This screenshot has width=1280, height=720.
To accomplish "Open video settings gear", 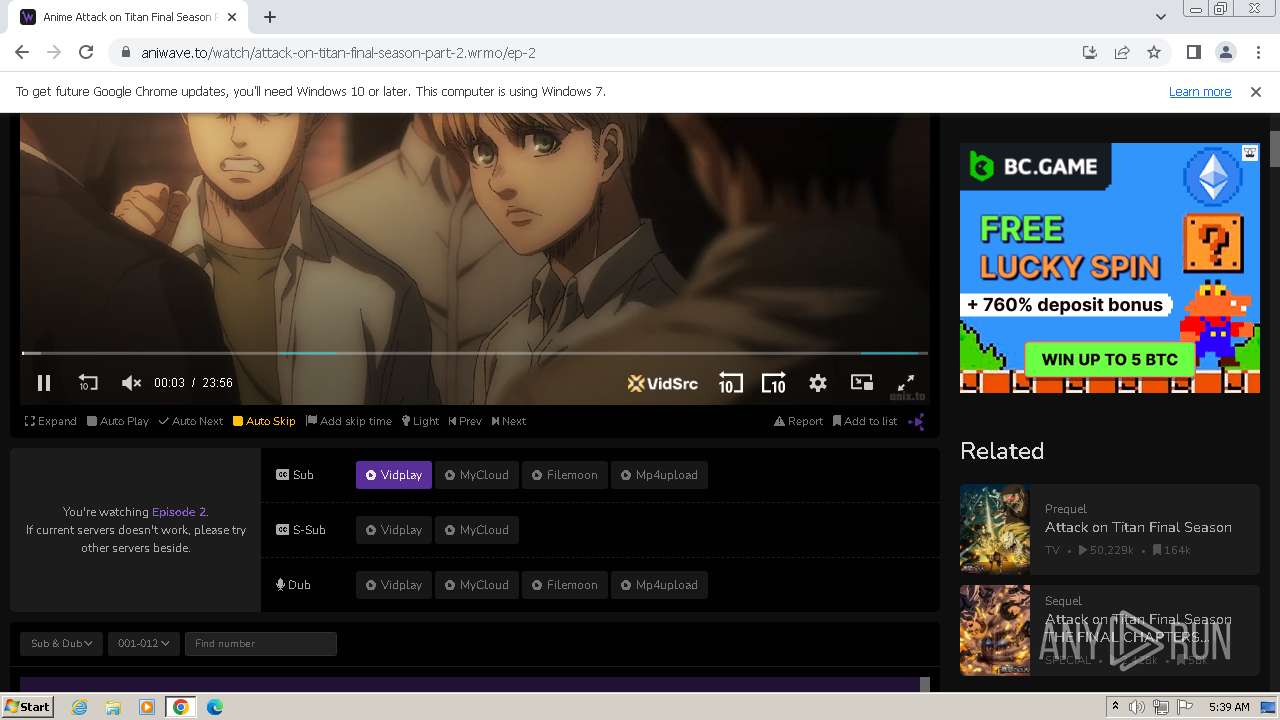I will 818,383.
